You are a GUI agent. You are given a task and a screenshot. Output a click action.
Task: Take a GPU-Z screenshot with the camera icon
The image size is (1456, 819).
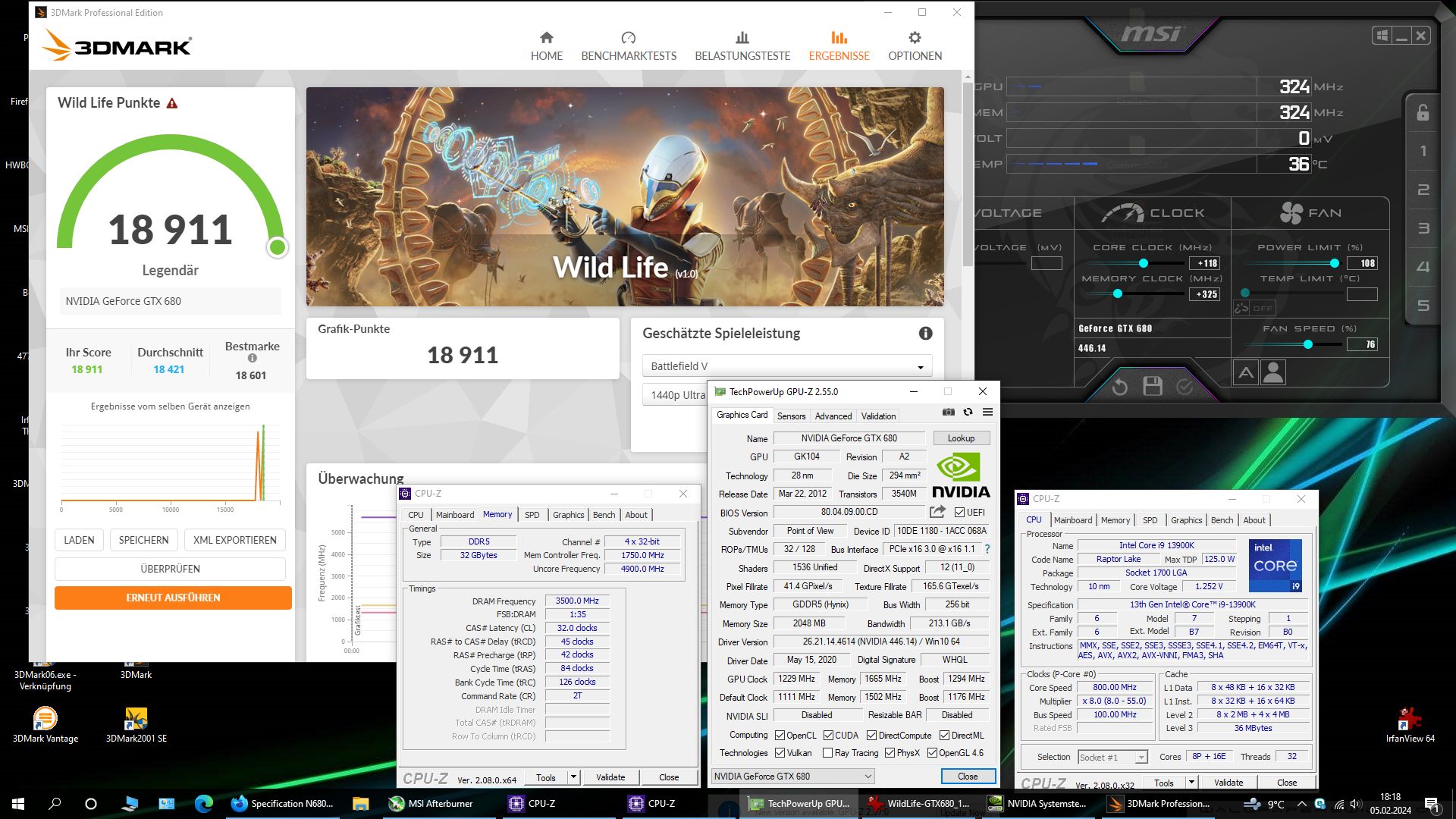pos(948,412)
